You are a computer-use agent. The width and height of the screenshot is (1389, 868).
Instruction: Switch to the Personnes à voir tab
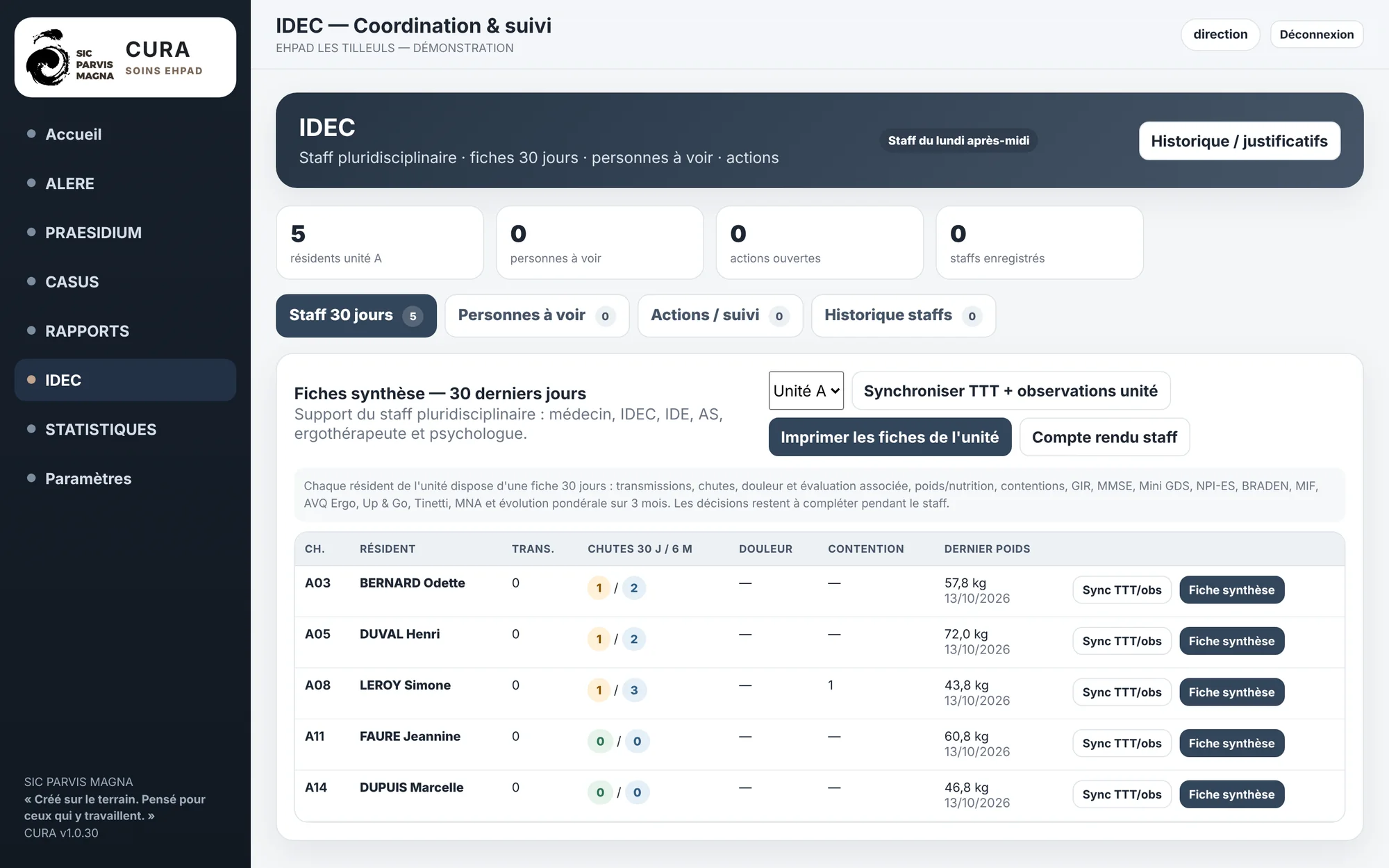click(537, 316)
